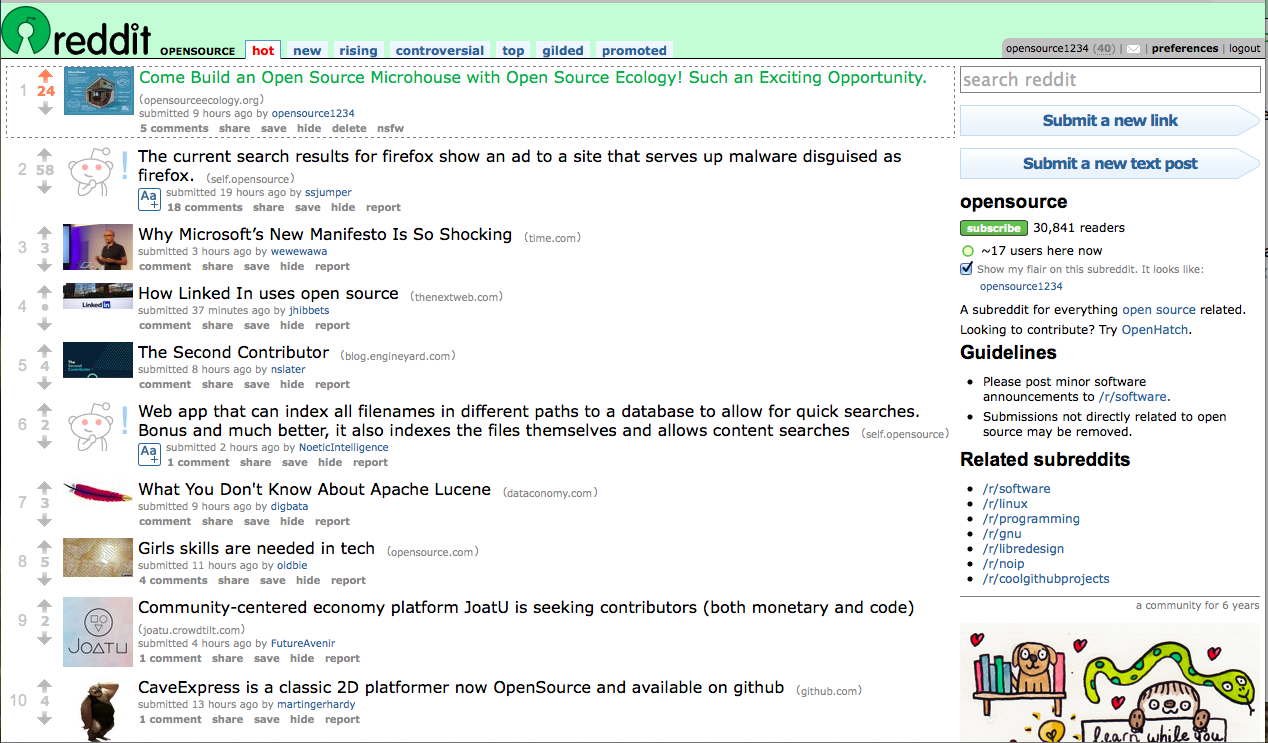Open the Microhouse post thumbnail
This screenshot has height=743, width=1268.
(x=99, y=91)
